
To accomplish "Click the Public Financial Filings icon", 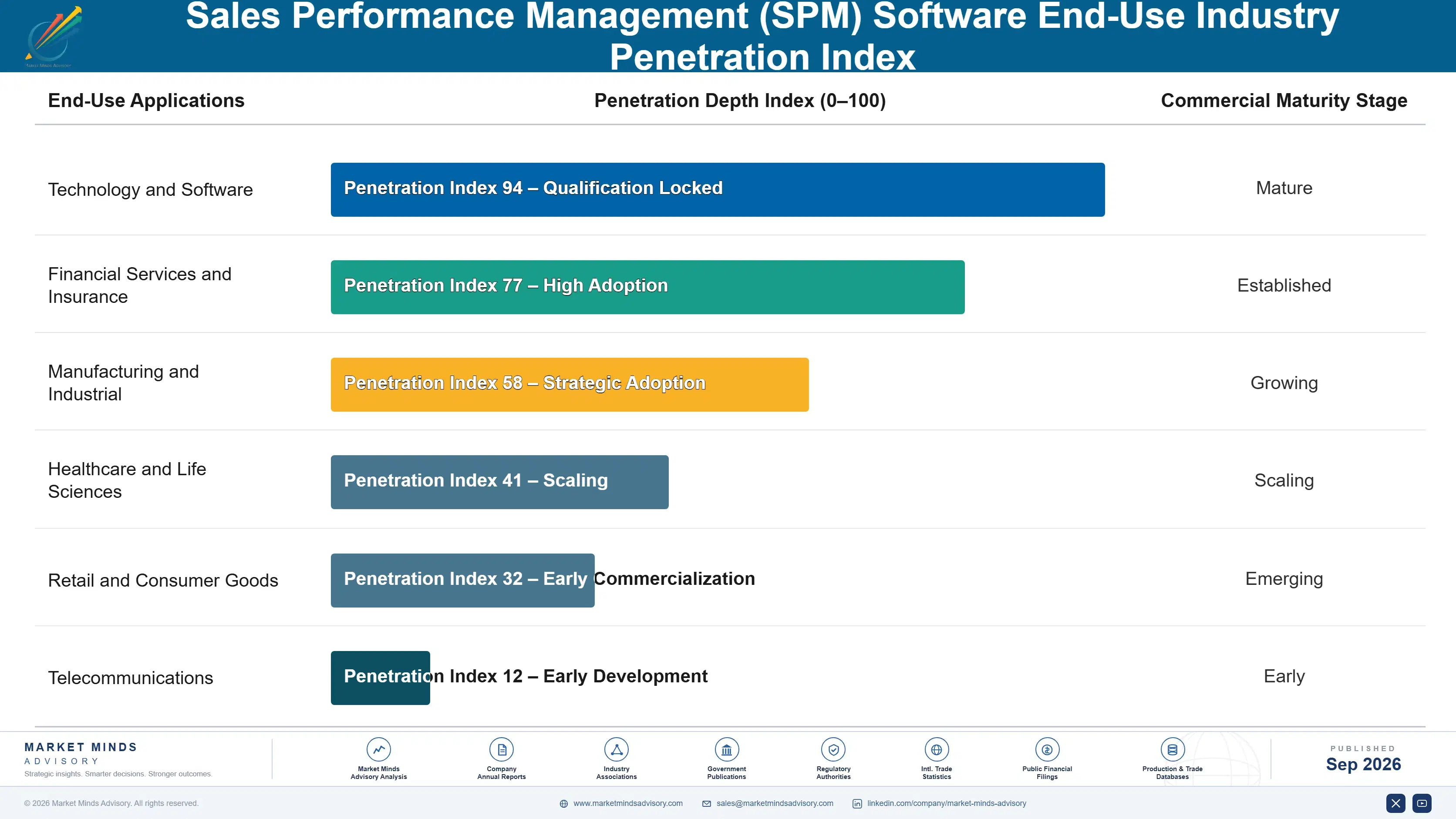I will 1047,749.
